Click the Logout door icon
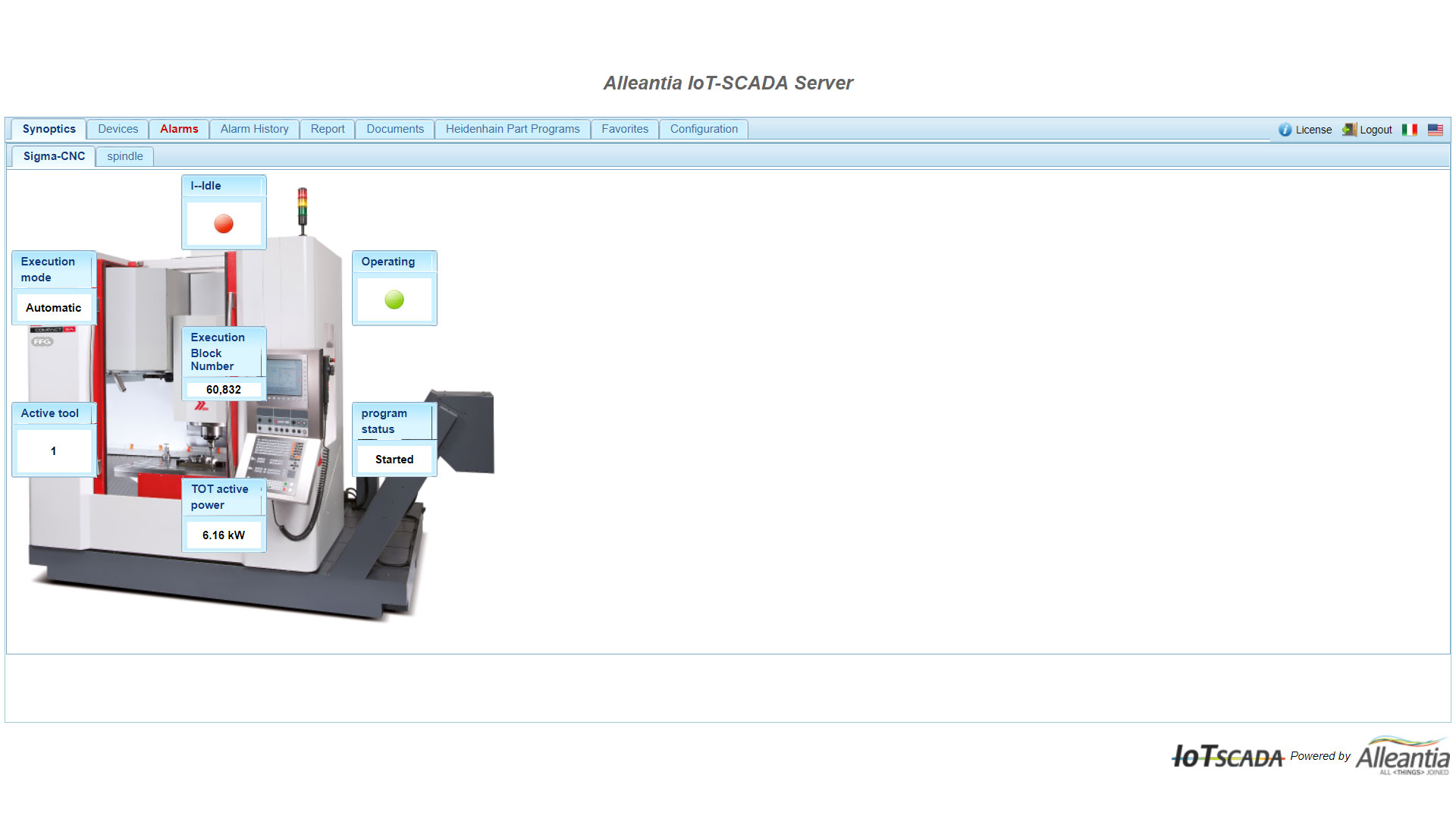Viewport: 1456px width, 819px height. [1349, 130]
